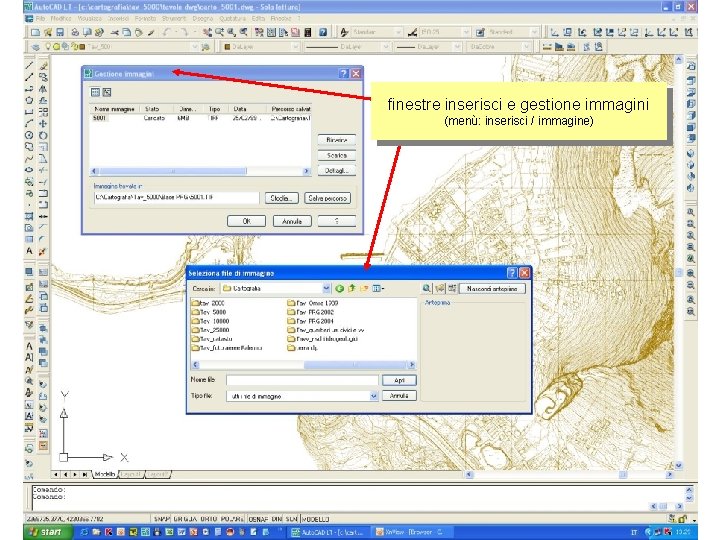Click the Dettagli... button
720x540 pixels.
click(337, 170)
